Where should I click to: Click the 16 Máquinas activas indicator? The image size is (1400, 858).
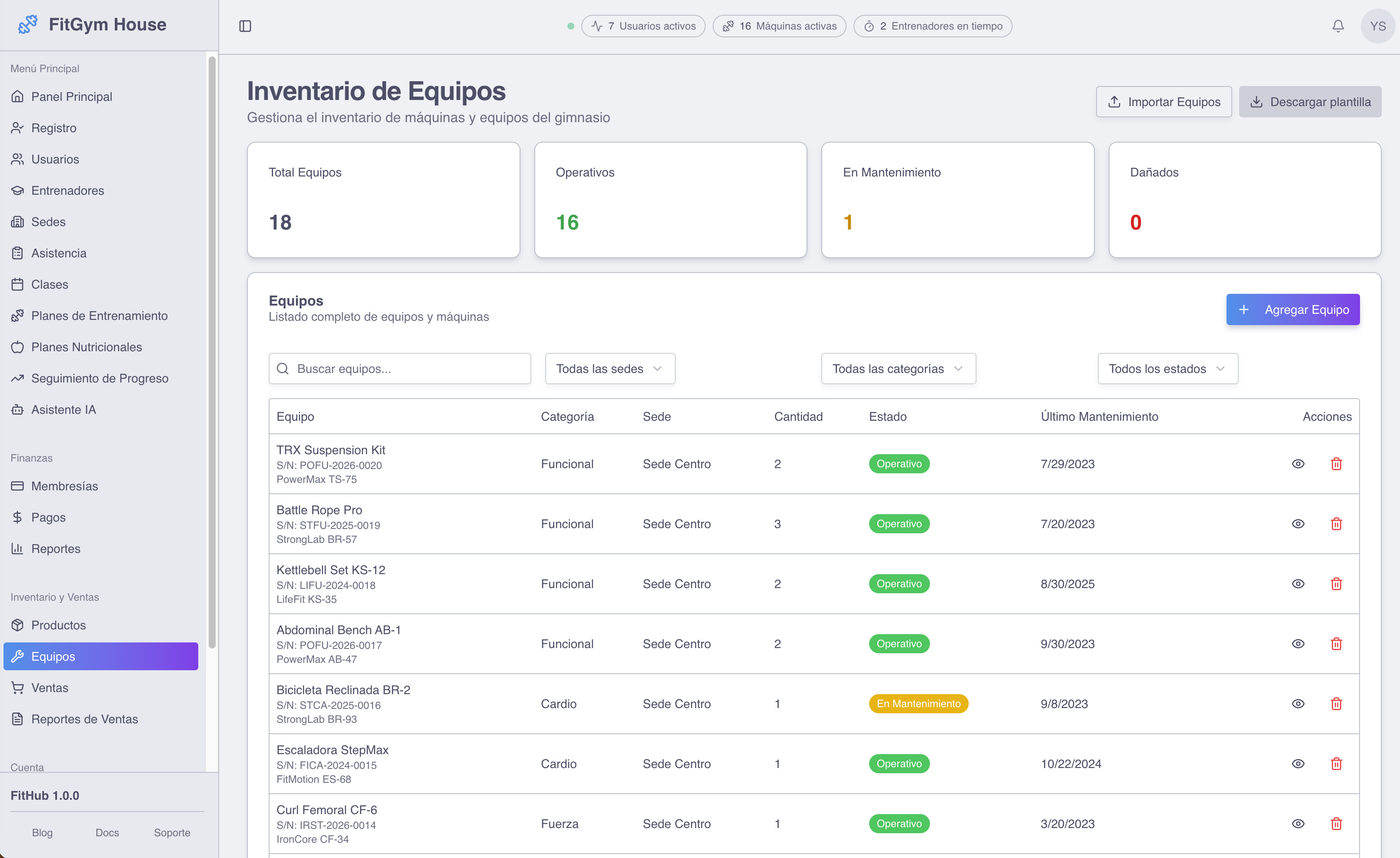[x=779, y=26]
